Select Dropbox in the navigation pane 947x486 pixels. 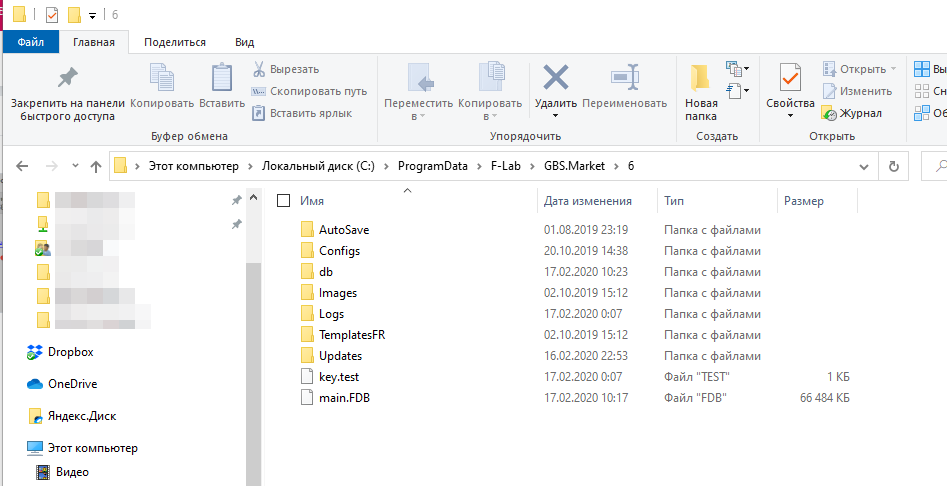click(x=70, y=352)
